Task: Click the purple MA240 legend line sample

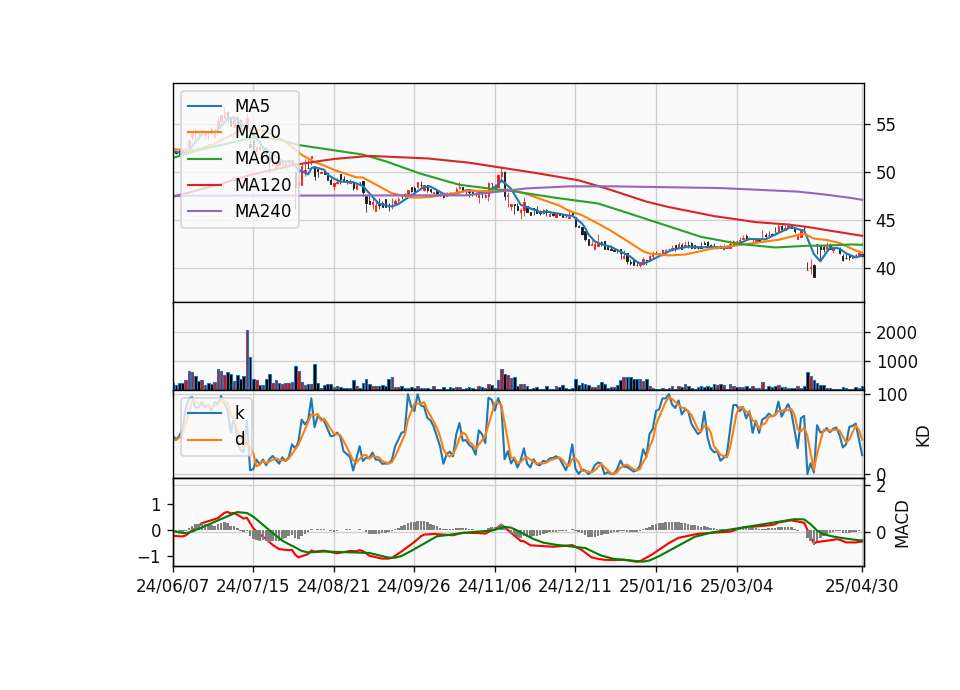Action: tap(204, 211)
